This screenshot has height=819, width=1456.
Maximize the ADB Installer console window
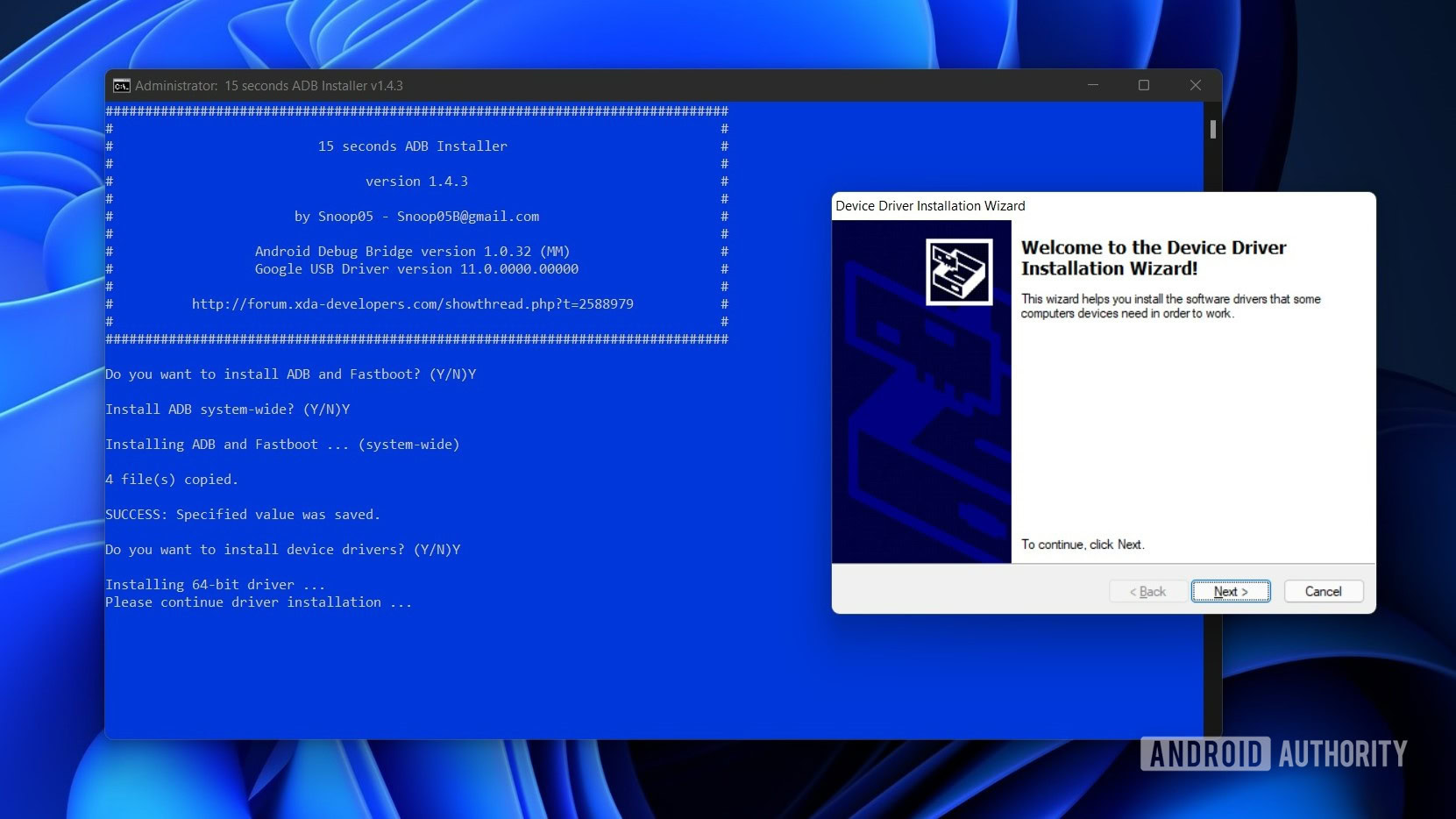pos(1144,85)
